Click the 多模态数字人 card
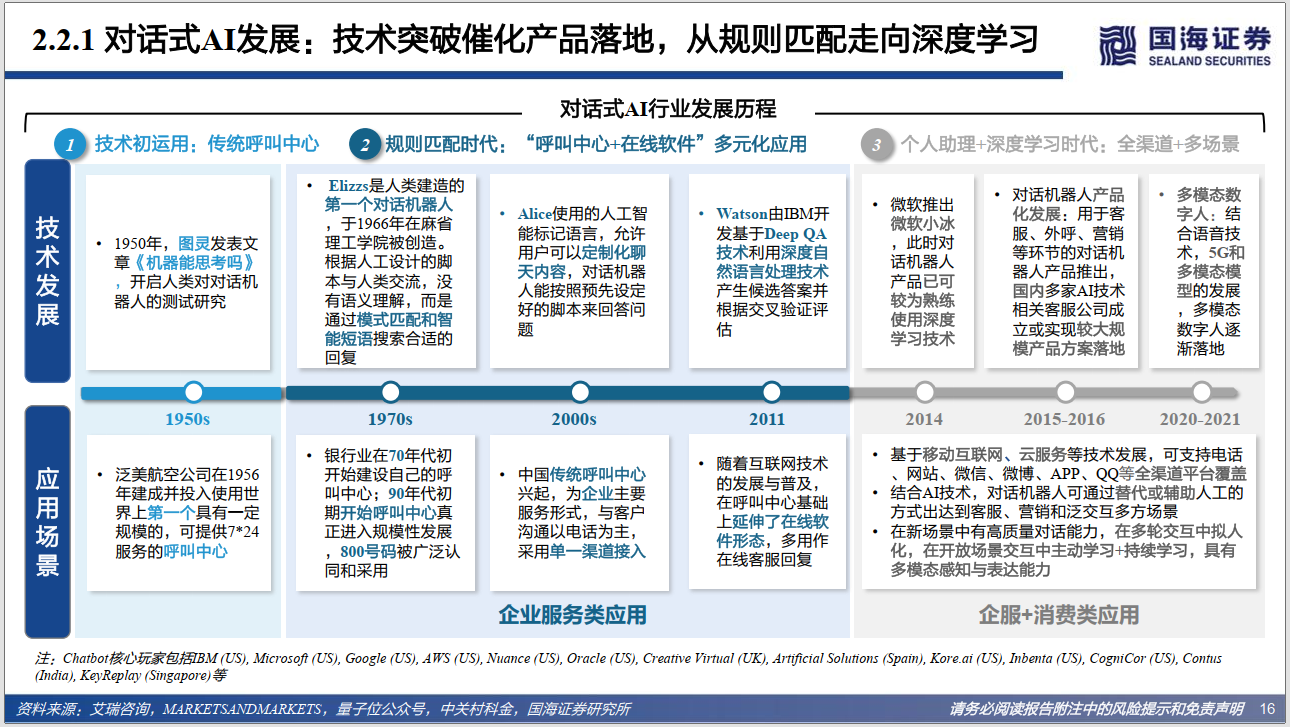The image size is (1290, 727). click(1203, 272)
